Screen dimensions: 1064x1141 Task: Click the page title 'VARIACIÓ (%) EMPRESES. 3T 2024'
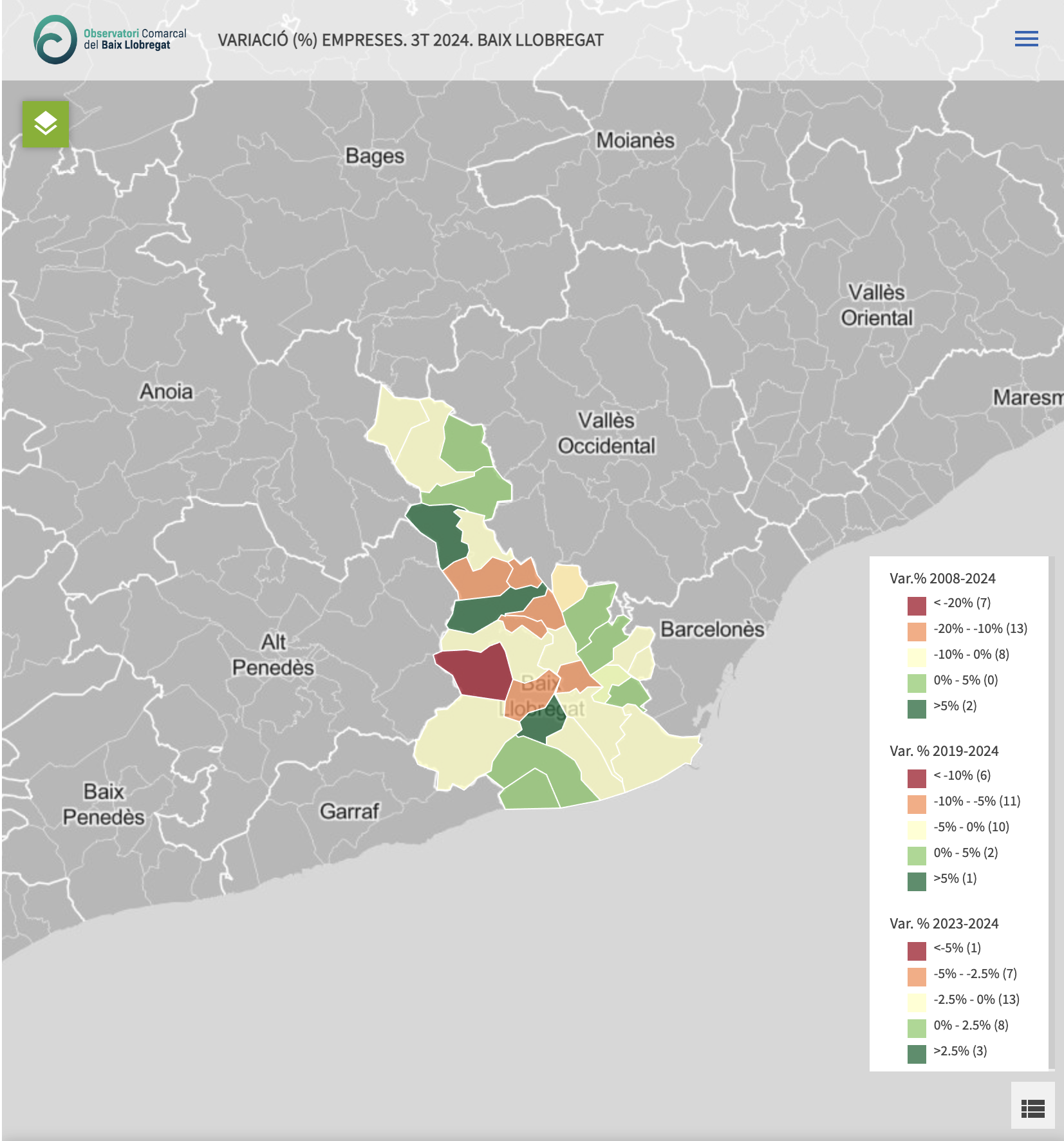pos(411,40)
